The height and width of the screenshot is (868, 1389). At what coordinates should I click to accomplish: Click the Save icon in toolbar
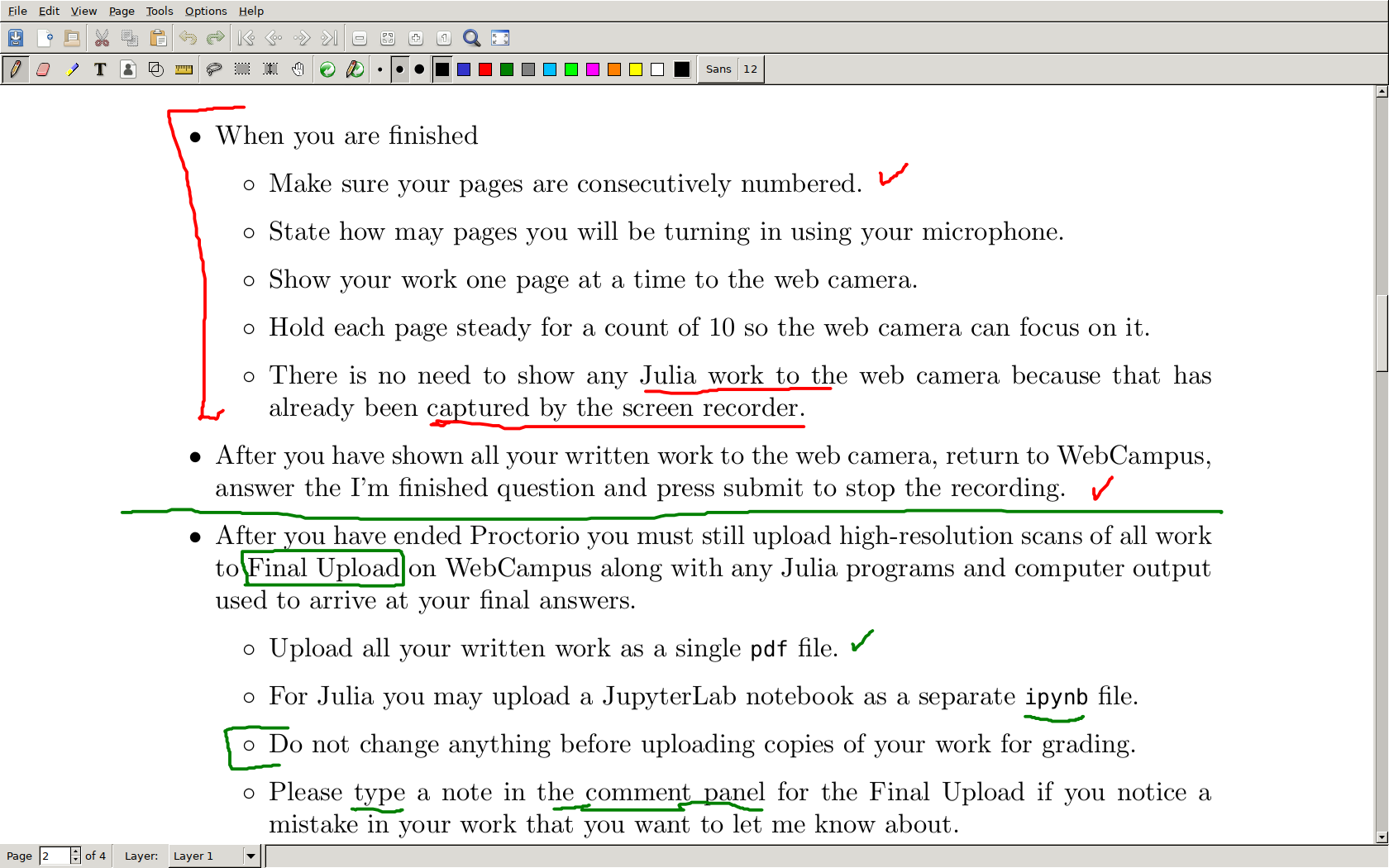16,38
